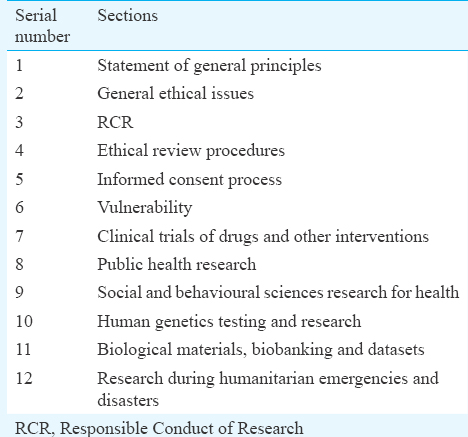The width and height of the screenshot is (468, 437).
Task: Click 'Ethical review procedures' text
Action: pos(191,151)
